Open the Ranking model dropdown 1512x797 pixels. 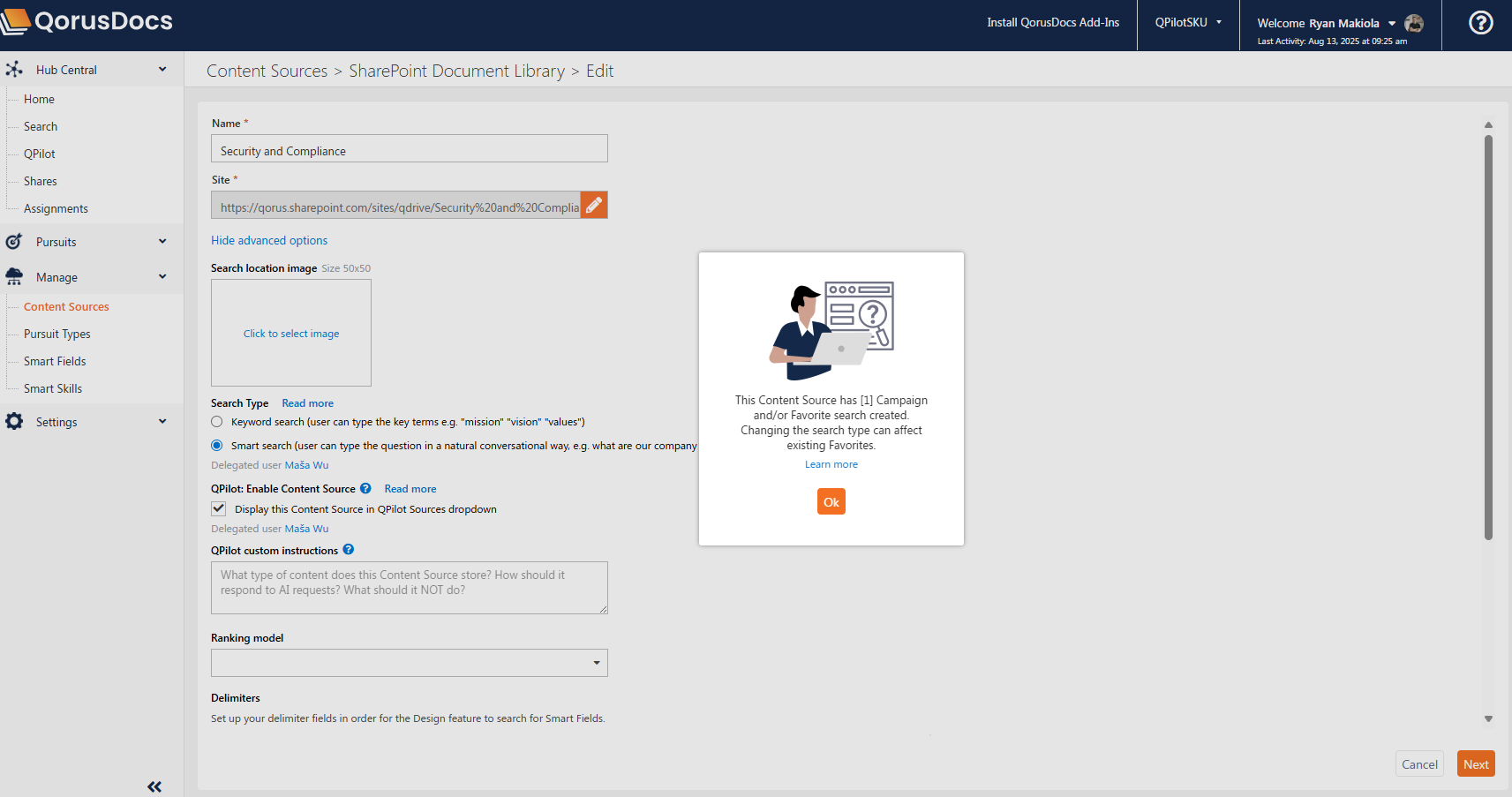tap(597, 662)
